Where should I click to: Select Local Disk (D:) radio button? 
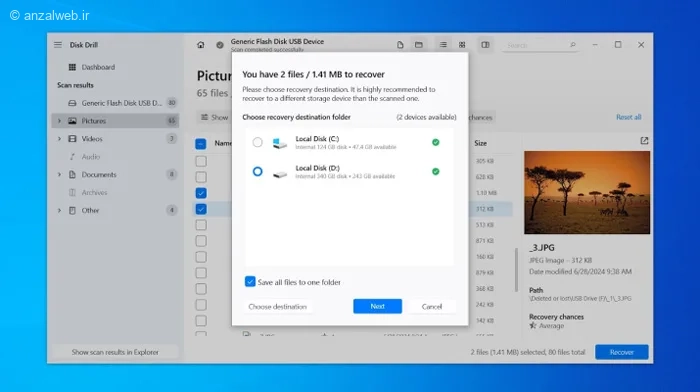[258, 171]
